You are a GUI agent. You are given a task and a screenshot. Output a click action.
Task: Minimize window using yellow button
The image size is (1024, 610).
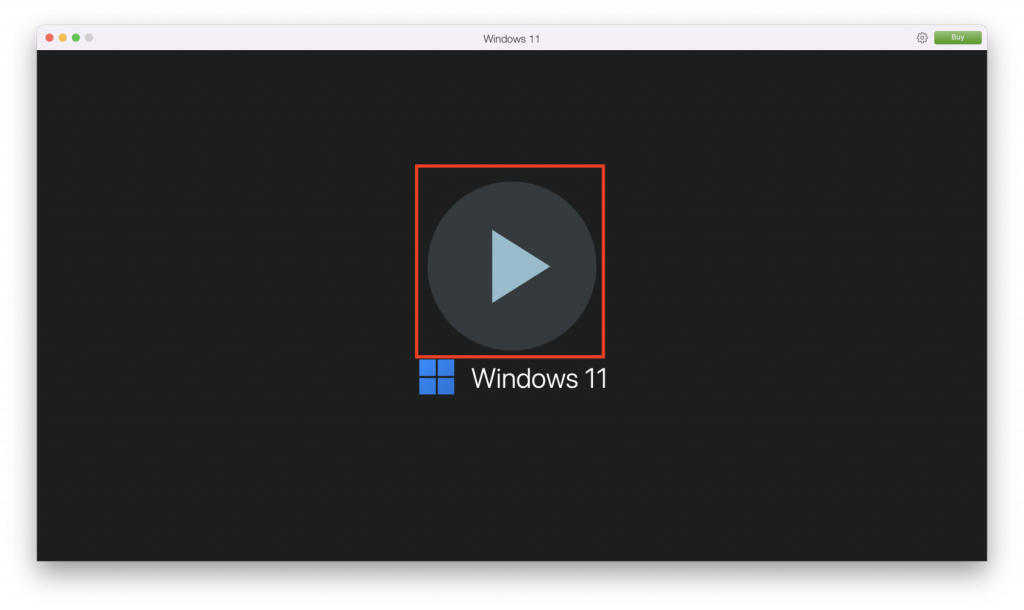click(x=63, y=38)
